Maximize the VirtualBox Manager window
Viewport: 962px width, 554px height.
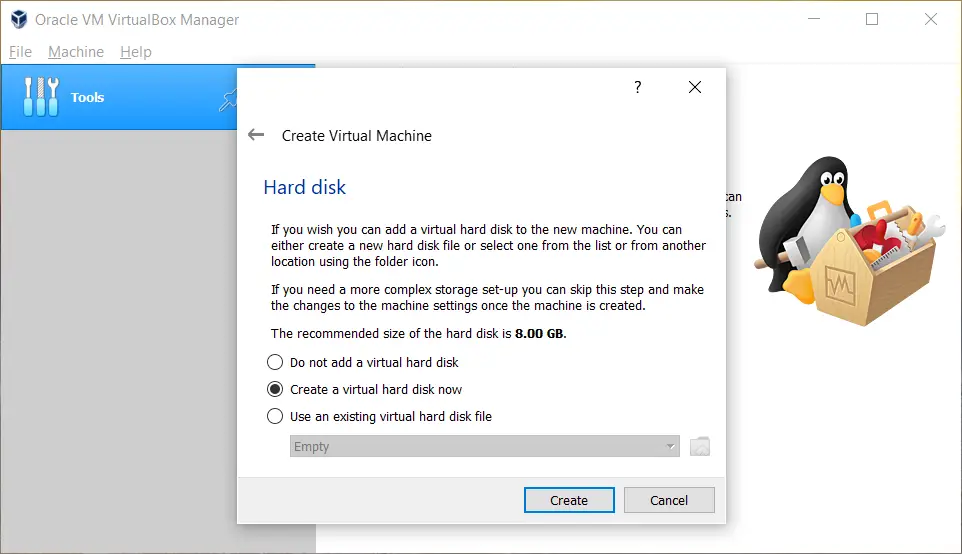point(872,19)
